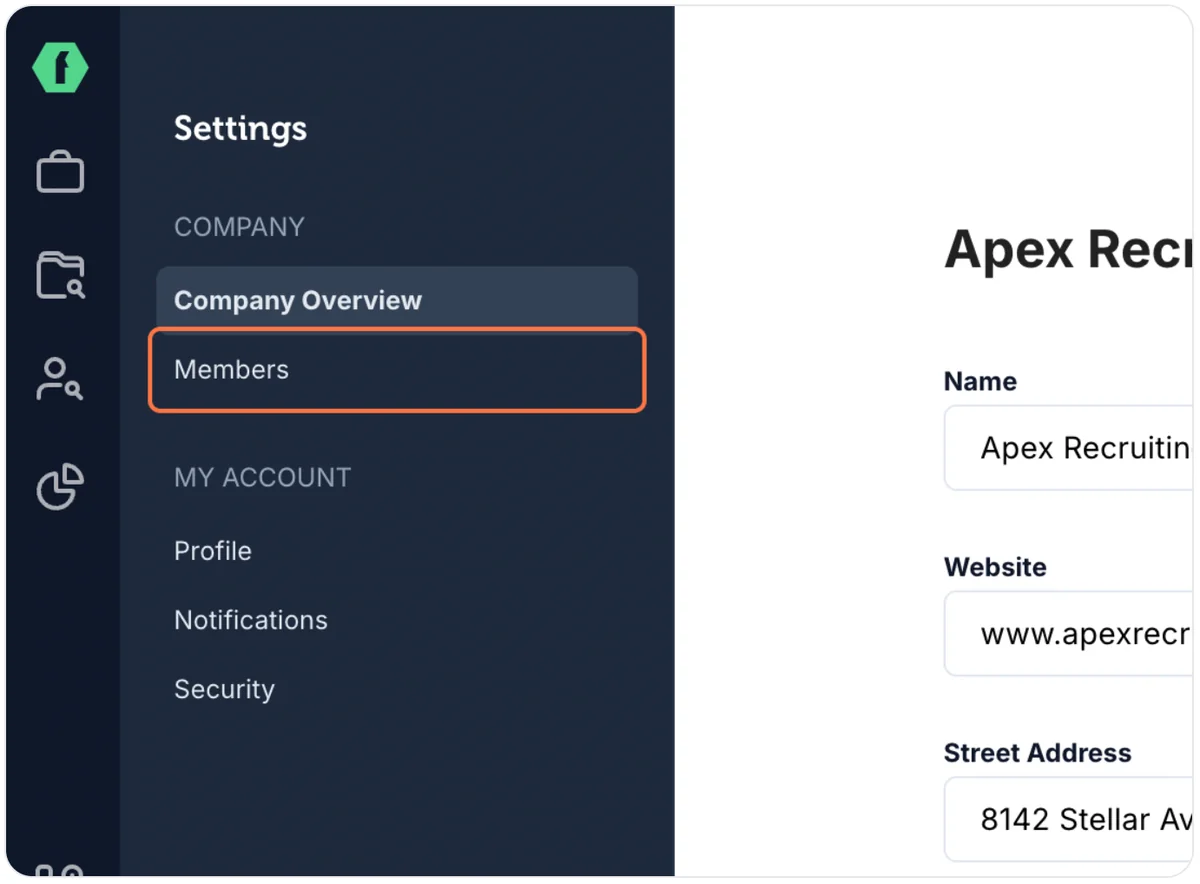Open the Members settings page
The image size is (1200, 884).
point(397,370)
